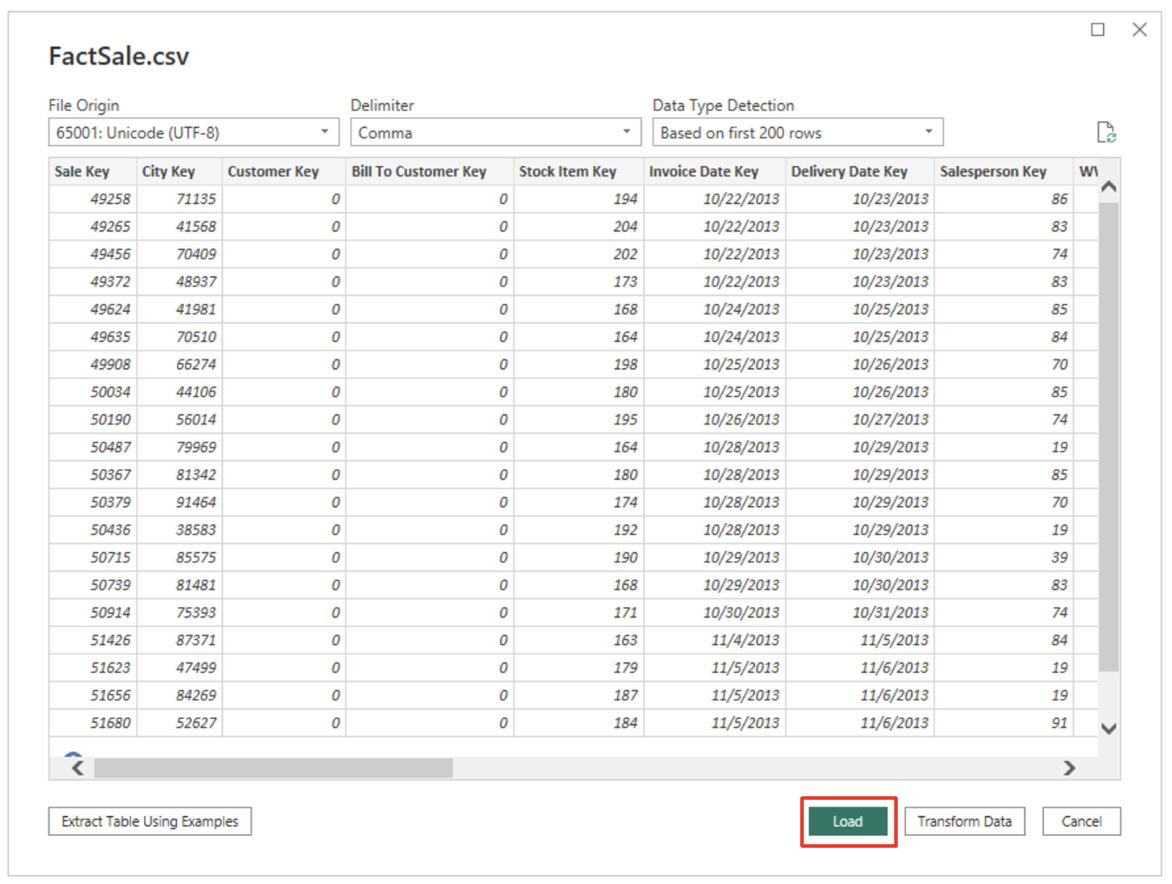Click the scroll down arrow of table
The height and width of the screenshot is (884, 1172).
point(1108,728)
